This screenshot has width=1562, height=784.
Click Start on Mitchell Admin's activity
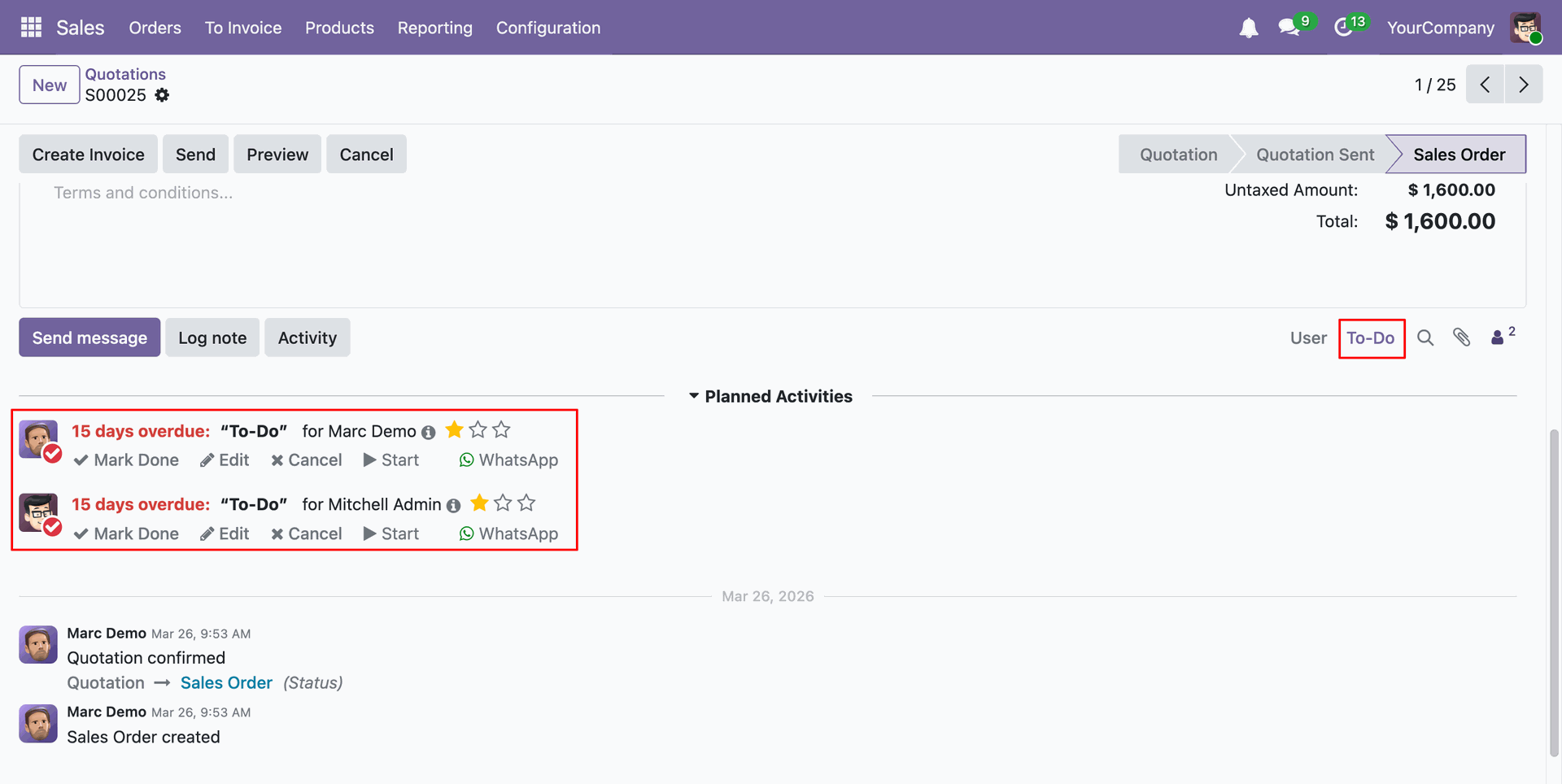[391, 534]
